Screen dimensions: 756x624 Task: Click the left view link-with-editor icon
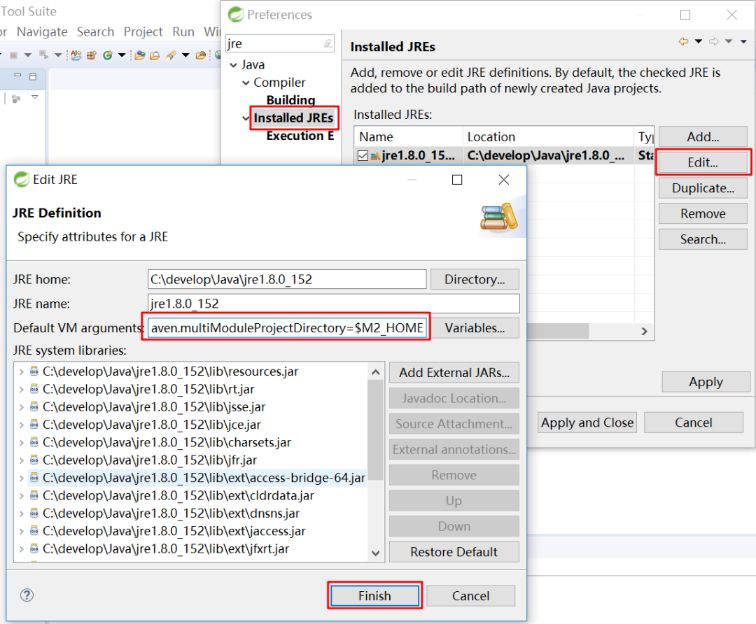click(16, 98)
